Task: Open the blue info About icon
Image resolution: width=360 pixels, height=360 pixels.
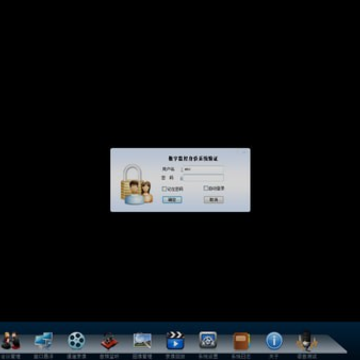Action: pos(274,341)
